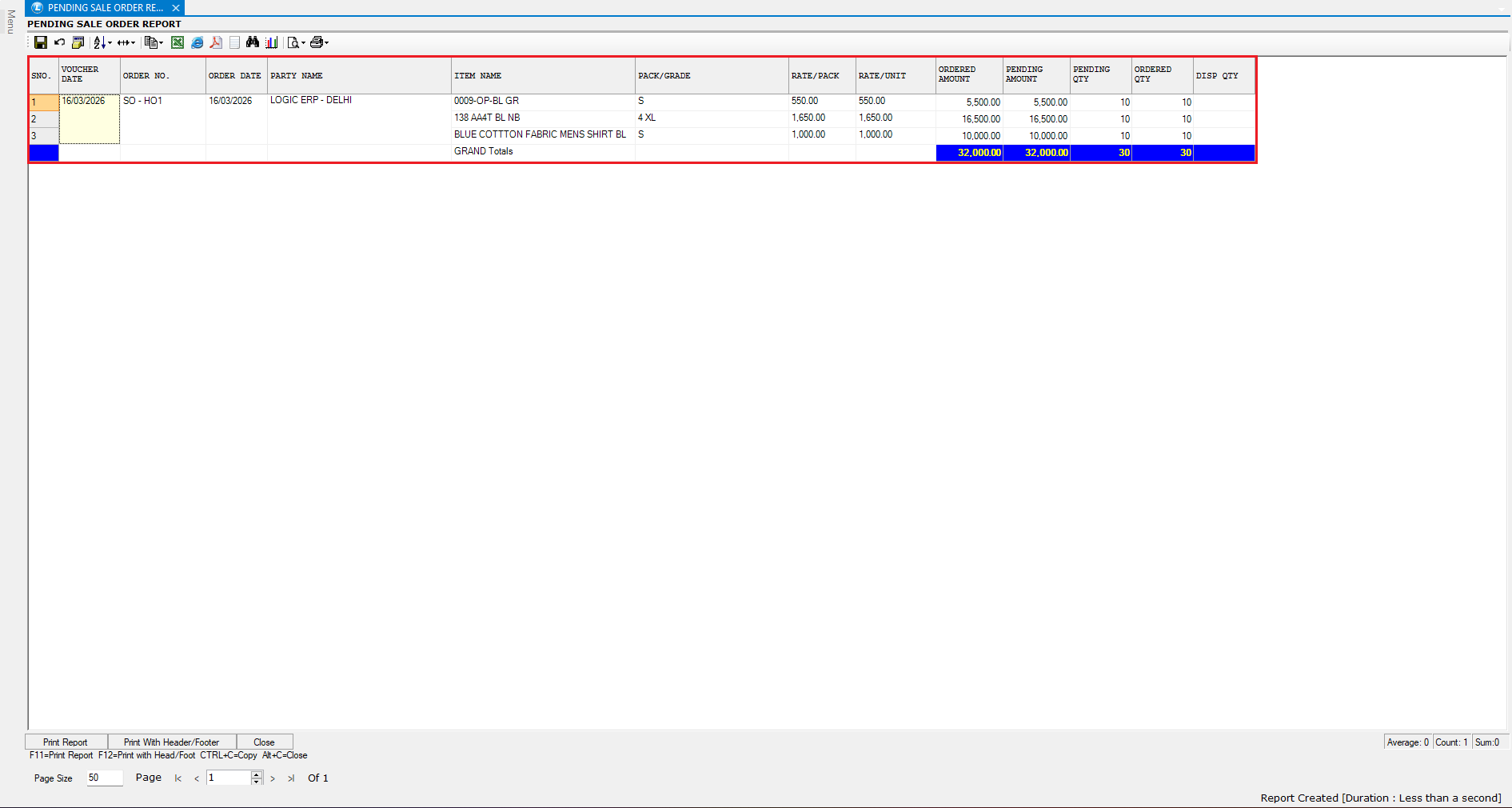This screenshot has height=808, width=1512.
Task: Go to the last page arrow
Action: [x=291, y=778]
